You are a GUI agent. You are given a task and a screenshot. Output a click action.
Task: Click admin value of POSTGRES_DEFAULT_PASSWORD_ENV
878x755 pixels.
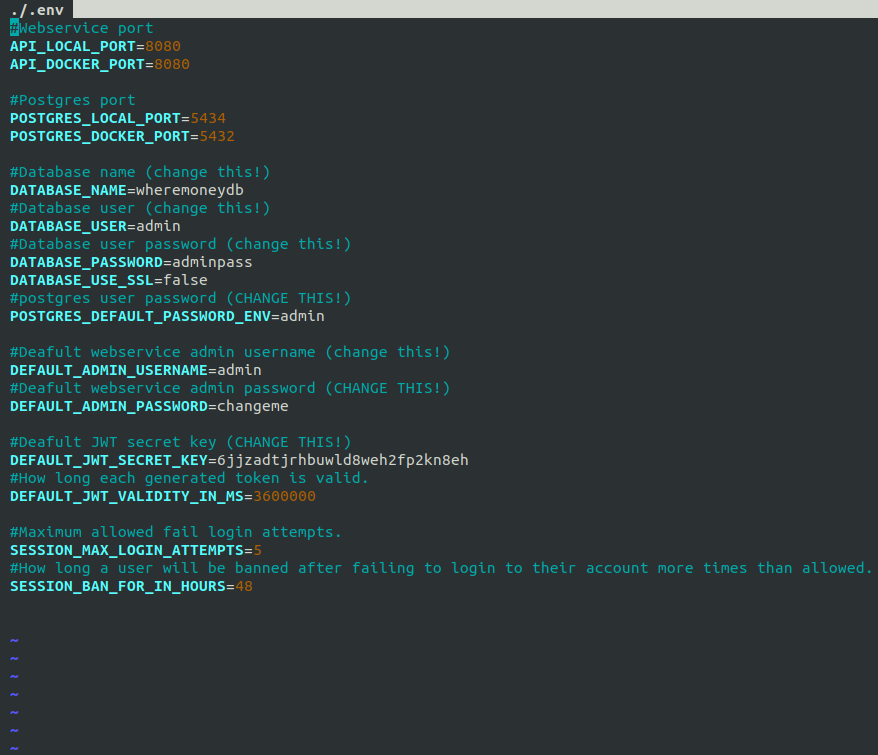[302, 316]
